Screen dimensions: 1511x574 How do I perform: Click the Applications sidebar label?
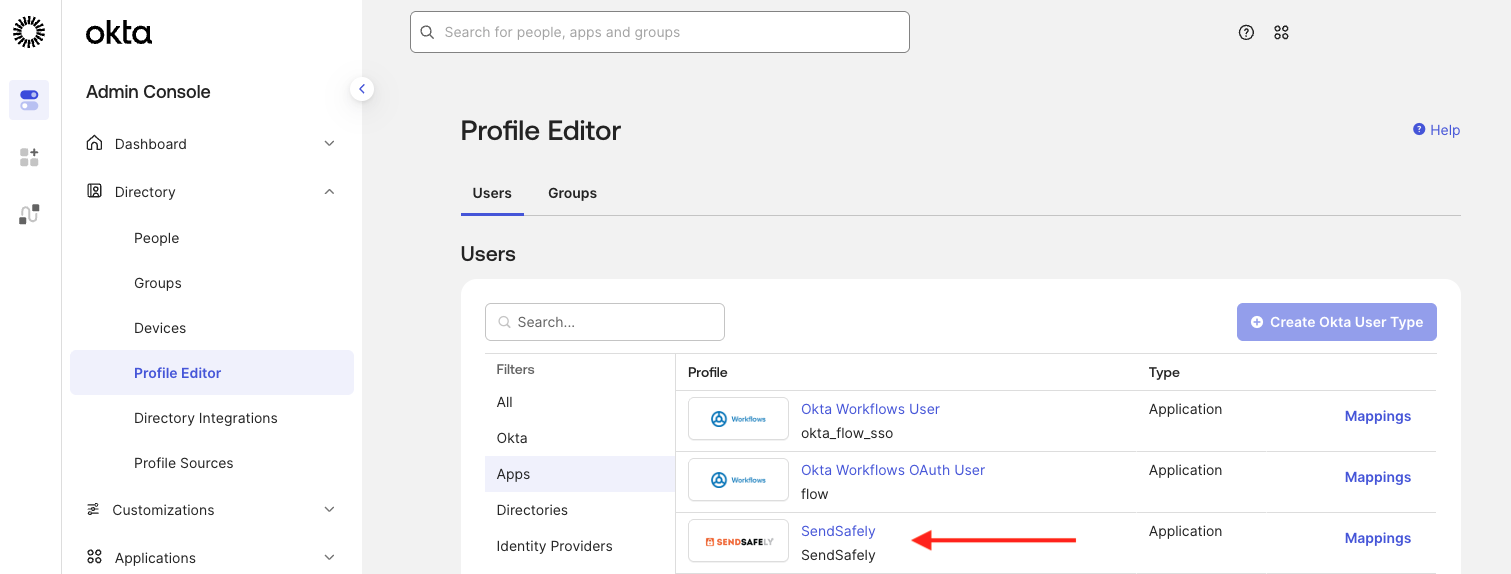pos(155,558)
